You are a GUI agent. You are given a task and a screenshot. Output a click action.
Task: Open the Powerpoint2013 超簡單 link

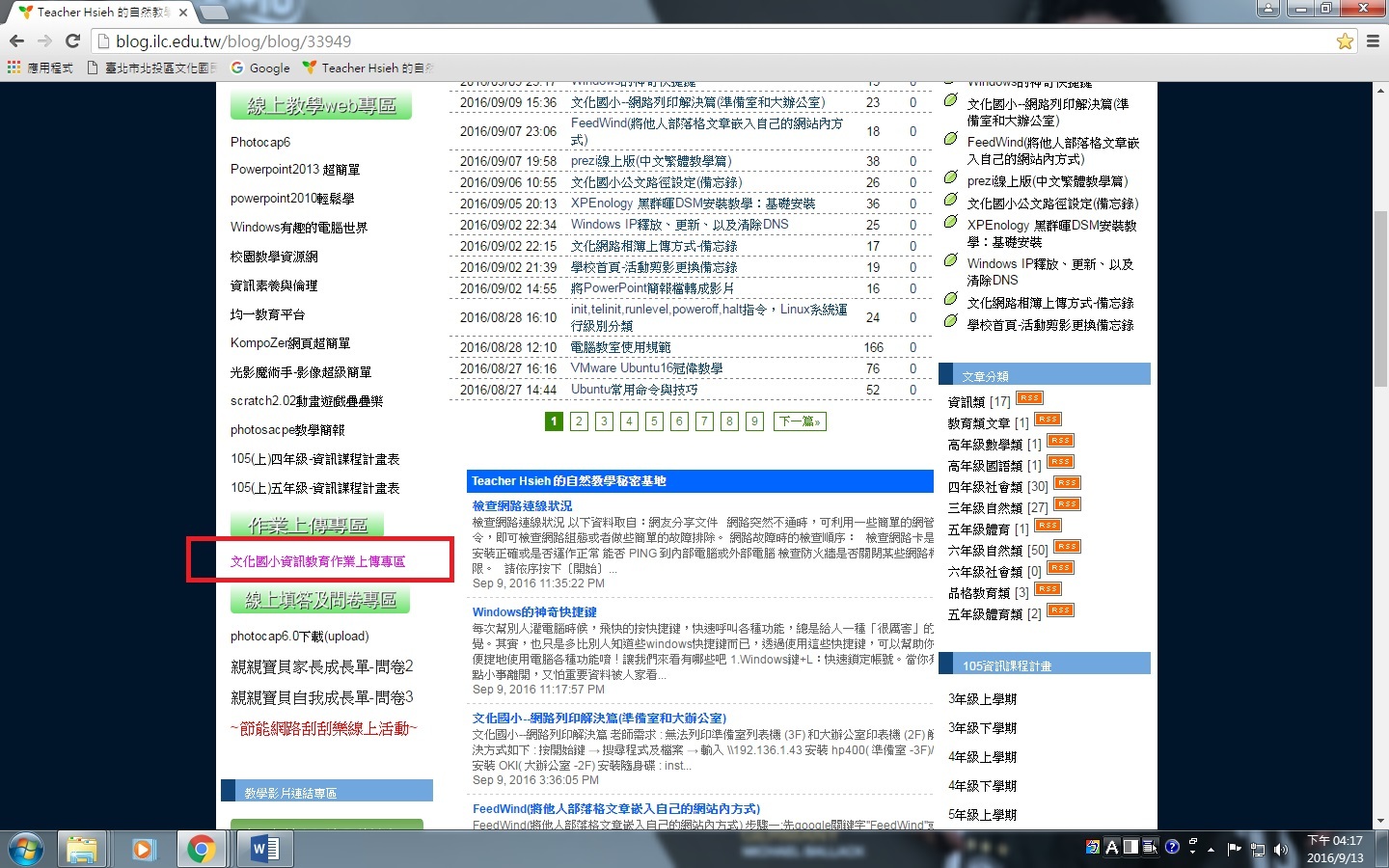(x=295, y=170)
